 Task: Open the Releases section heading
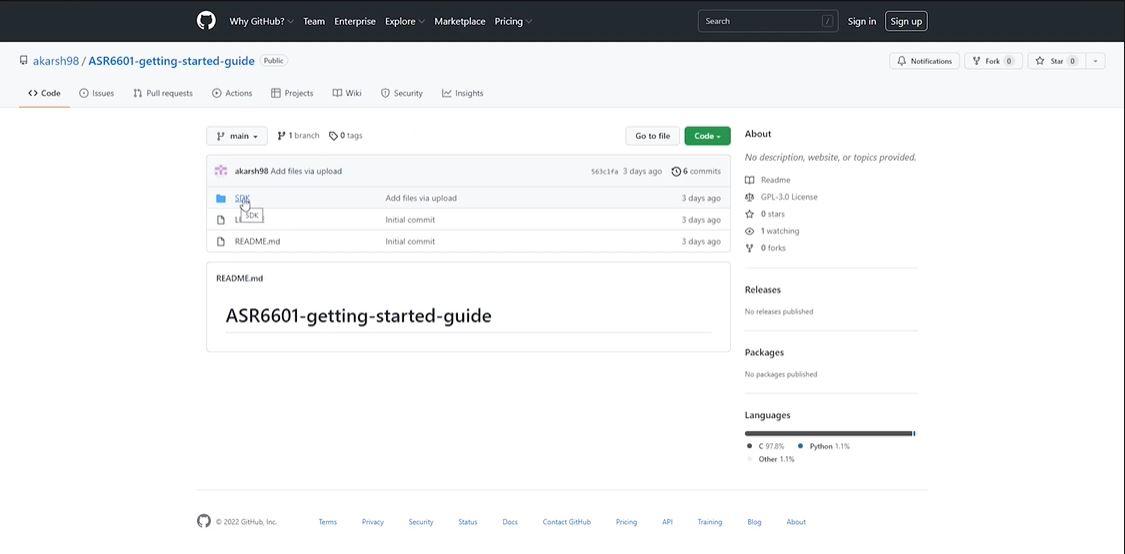click(763, 290)
